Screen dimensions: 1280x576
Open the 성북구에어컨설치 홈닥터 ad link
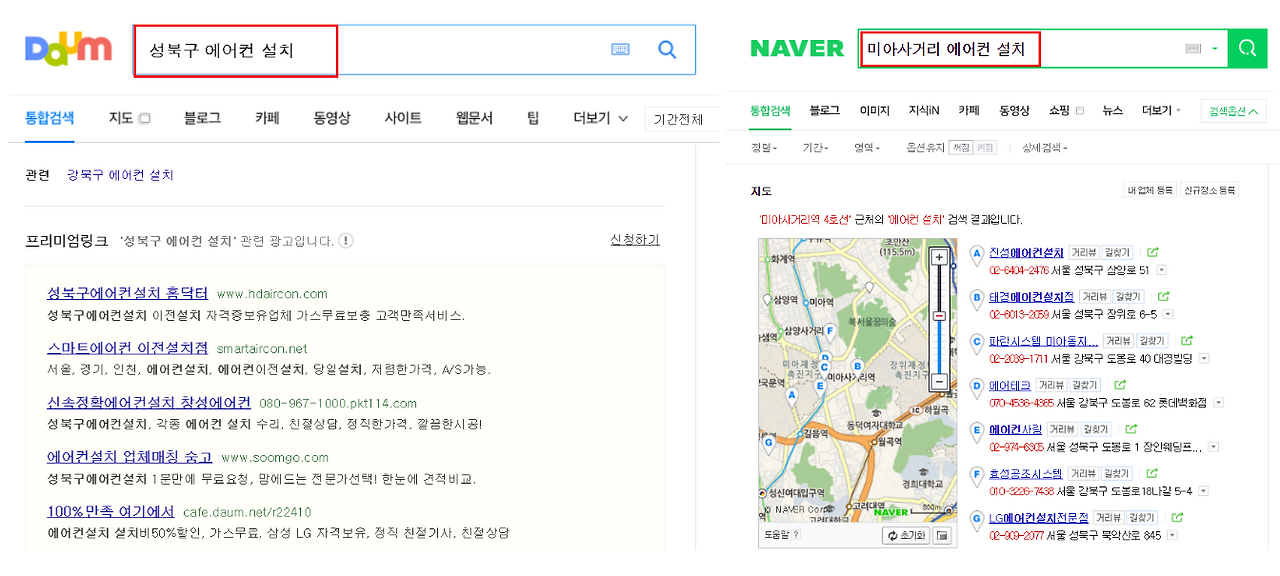[x=127, y=293]
